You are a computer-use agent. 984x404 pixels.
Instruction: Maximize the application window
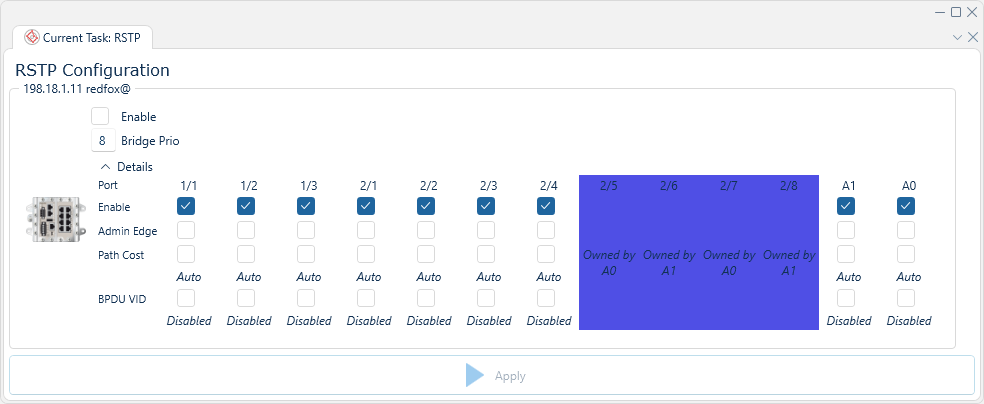[x=956, y=12]
